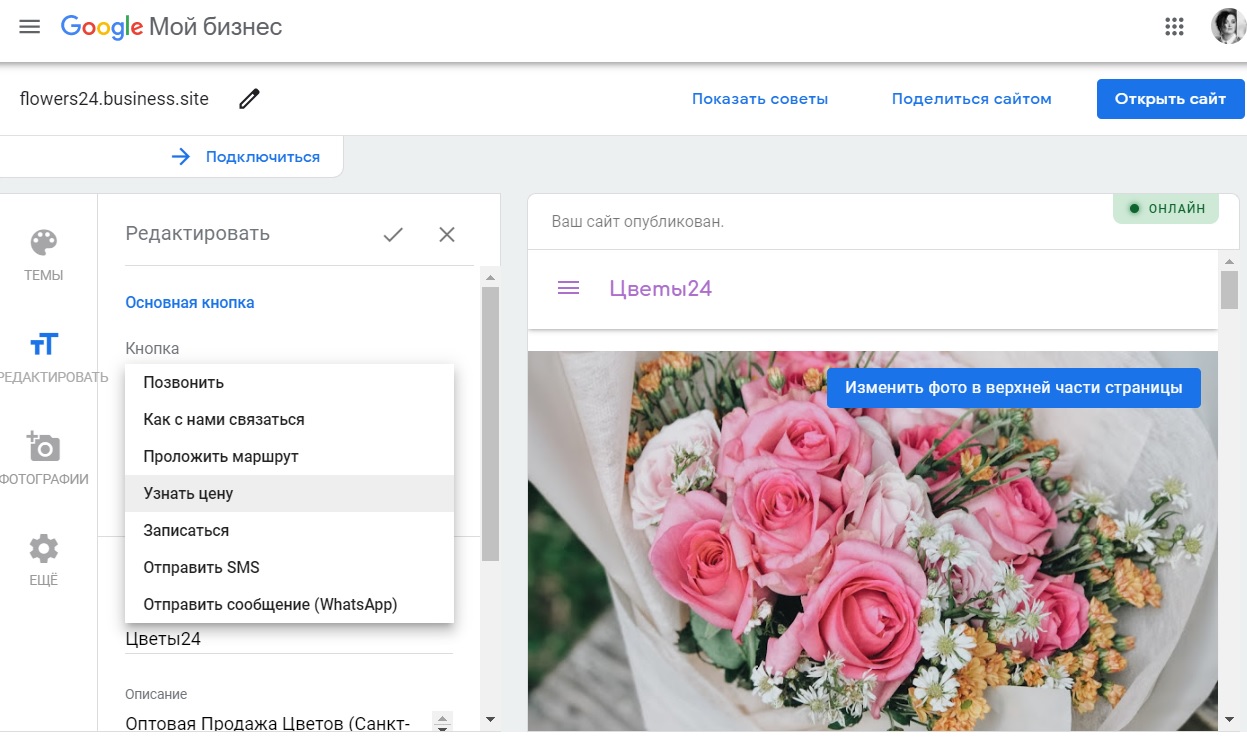Open the Google apps grid

(x=1174, y=27)
